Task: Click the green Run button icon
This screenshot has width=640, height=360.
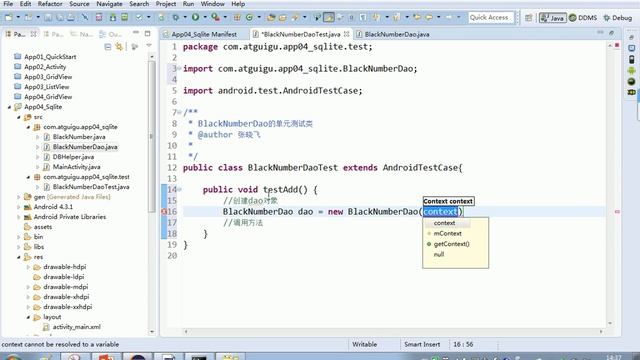Action: [196, 17]
